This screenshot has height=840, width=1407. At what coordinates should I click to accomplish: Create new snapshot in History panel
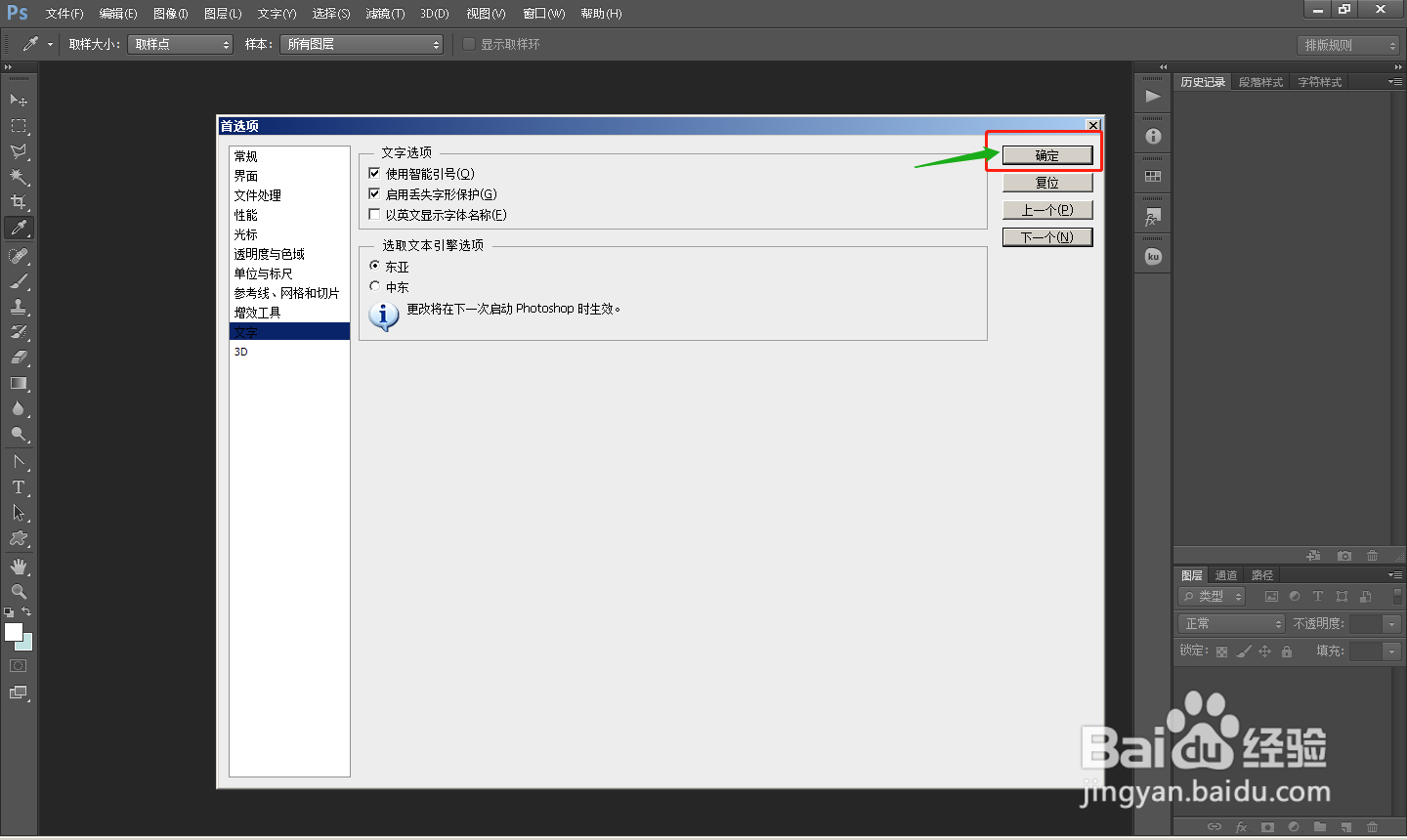1344,556
